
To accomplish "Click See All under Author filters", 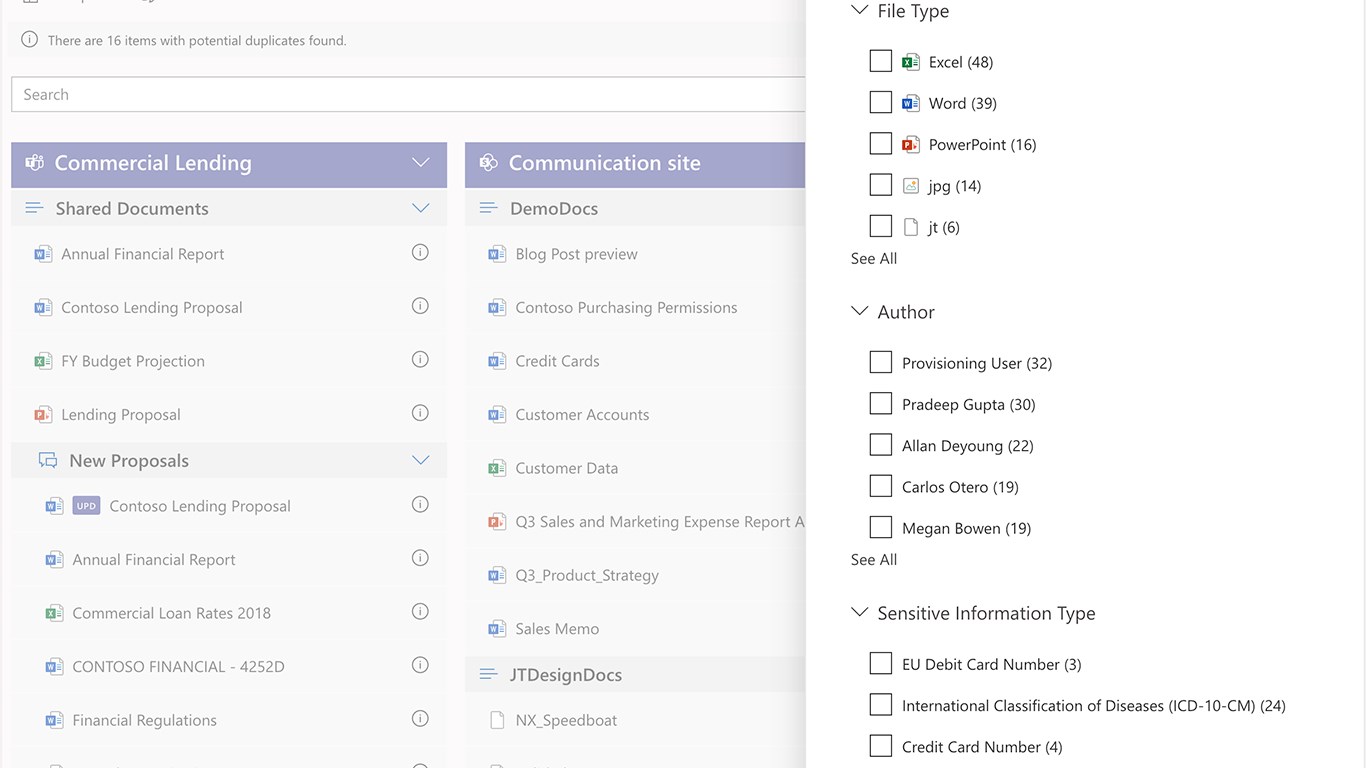I will tap(874, 560).
